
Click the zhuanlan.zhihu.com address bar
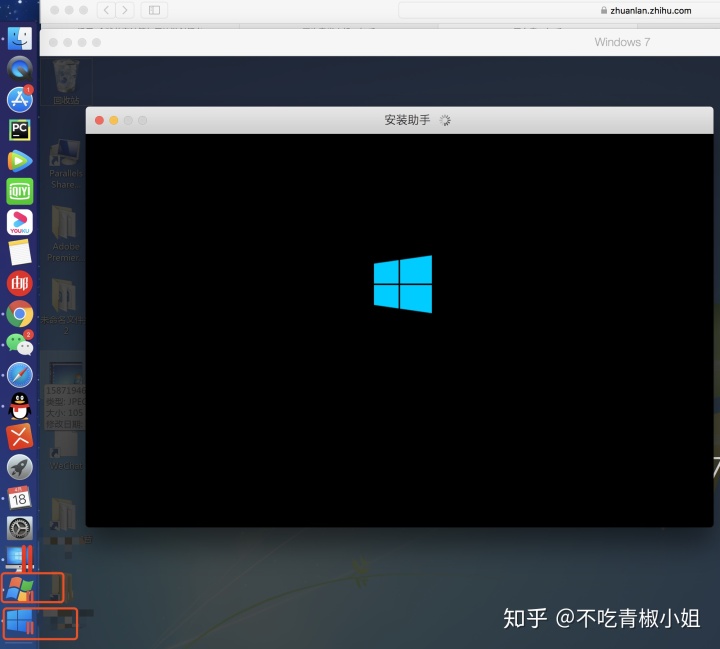[x=559, y=10]
